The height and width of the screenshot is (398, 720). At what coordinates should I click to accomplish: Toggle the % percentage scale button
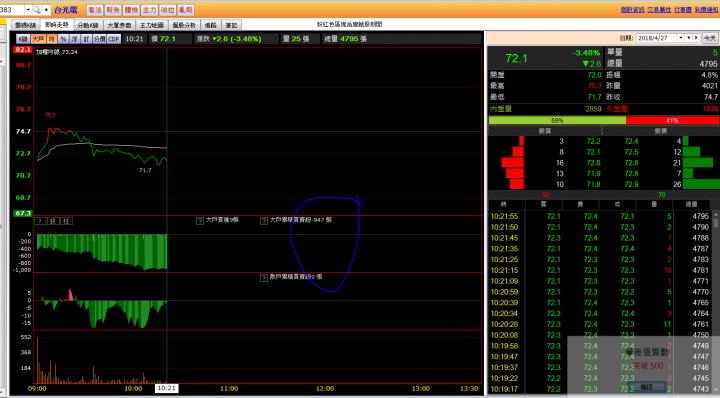click(x=63, y=39)
